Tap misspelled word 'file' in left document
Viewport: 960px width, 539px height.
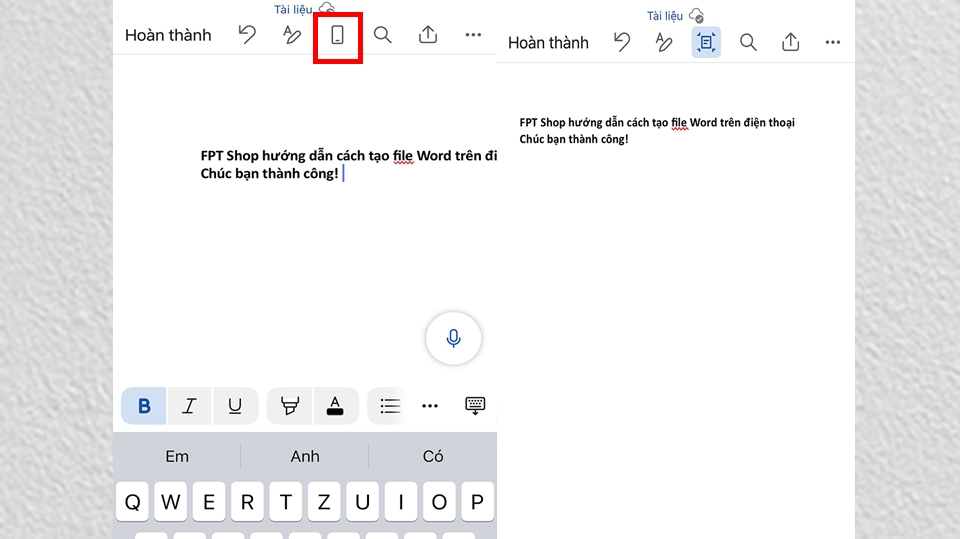[x=403, y=156]
